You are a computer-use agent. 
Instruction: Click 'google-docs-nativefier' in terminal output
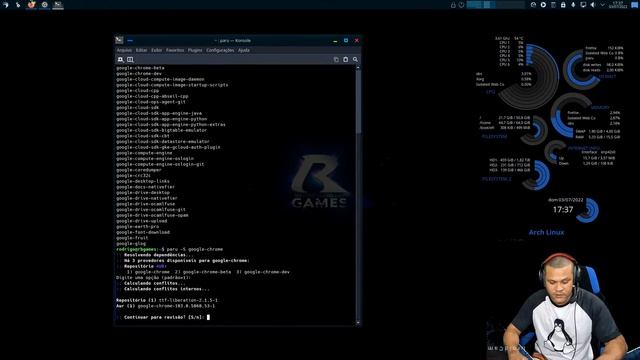(145, 187)
